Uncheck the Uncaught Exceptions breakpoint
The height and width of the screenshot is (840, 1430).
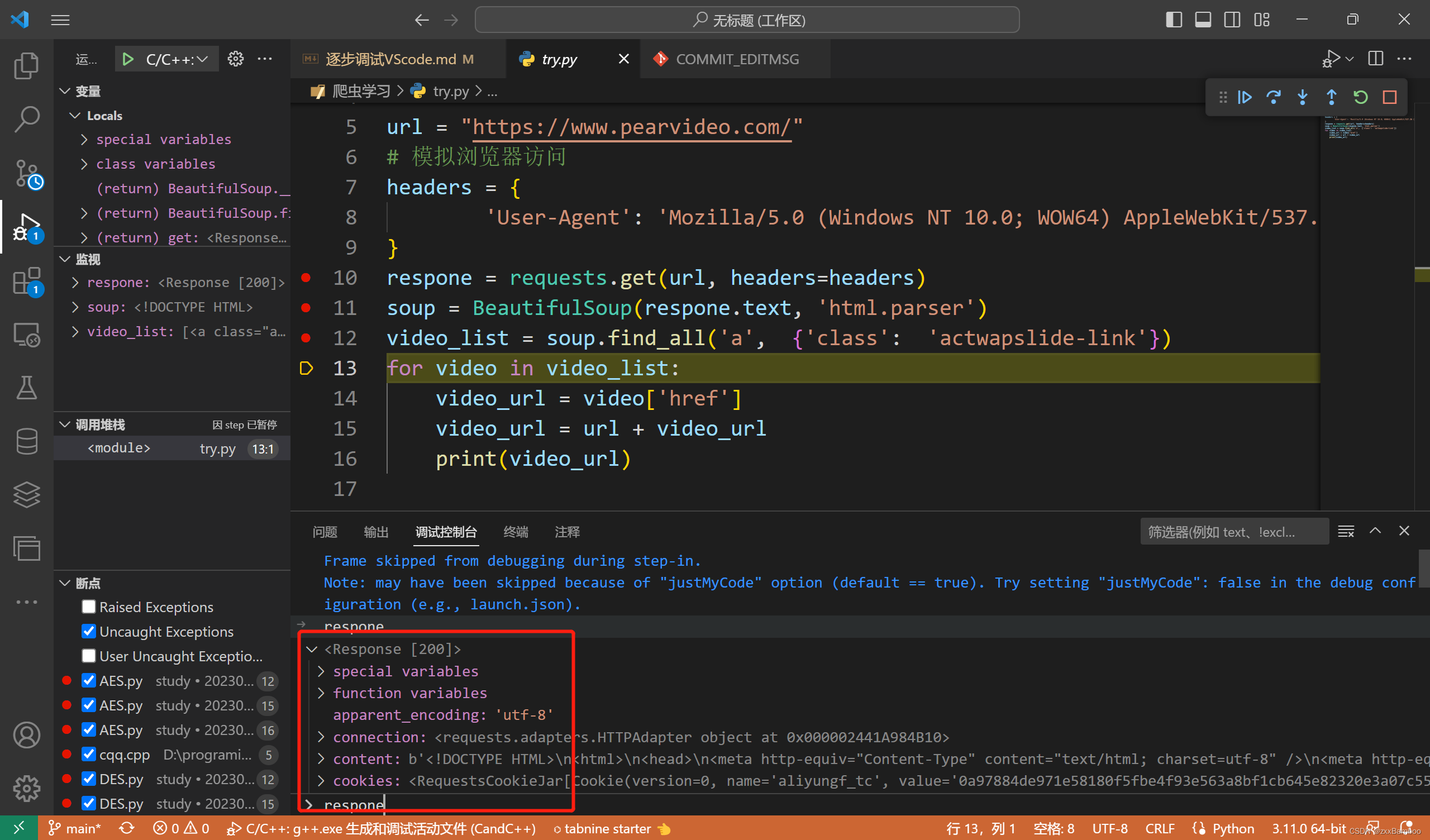point(88,631)
